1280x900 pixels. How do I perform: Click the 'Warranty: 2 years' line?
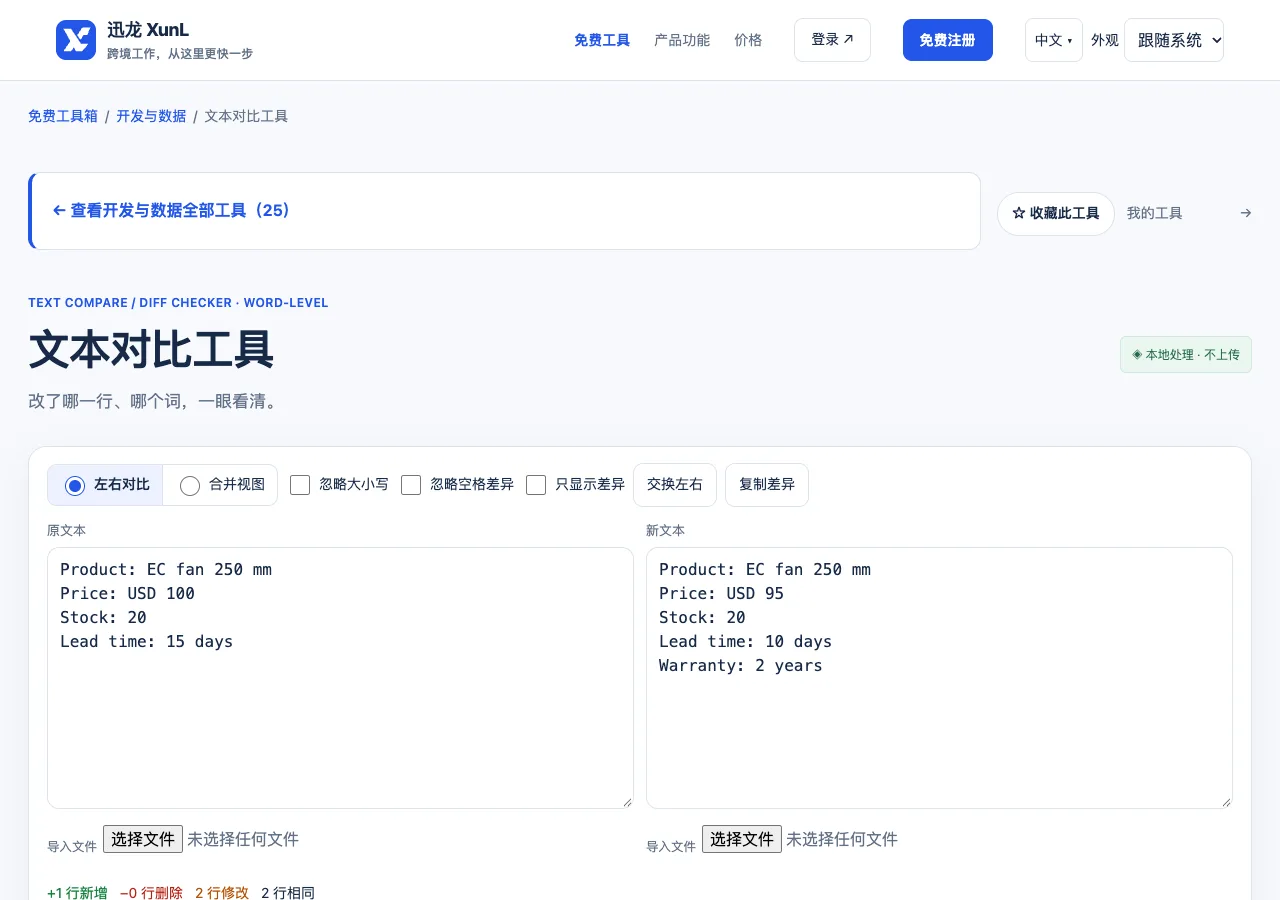tap(741, 665)
